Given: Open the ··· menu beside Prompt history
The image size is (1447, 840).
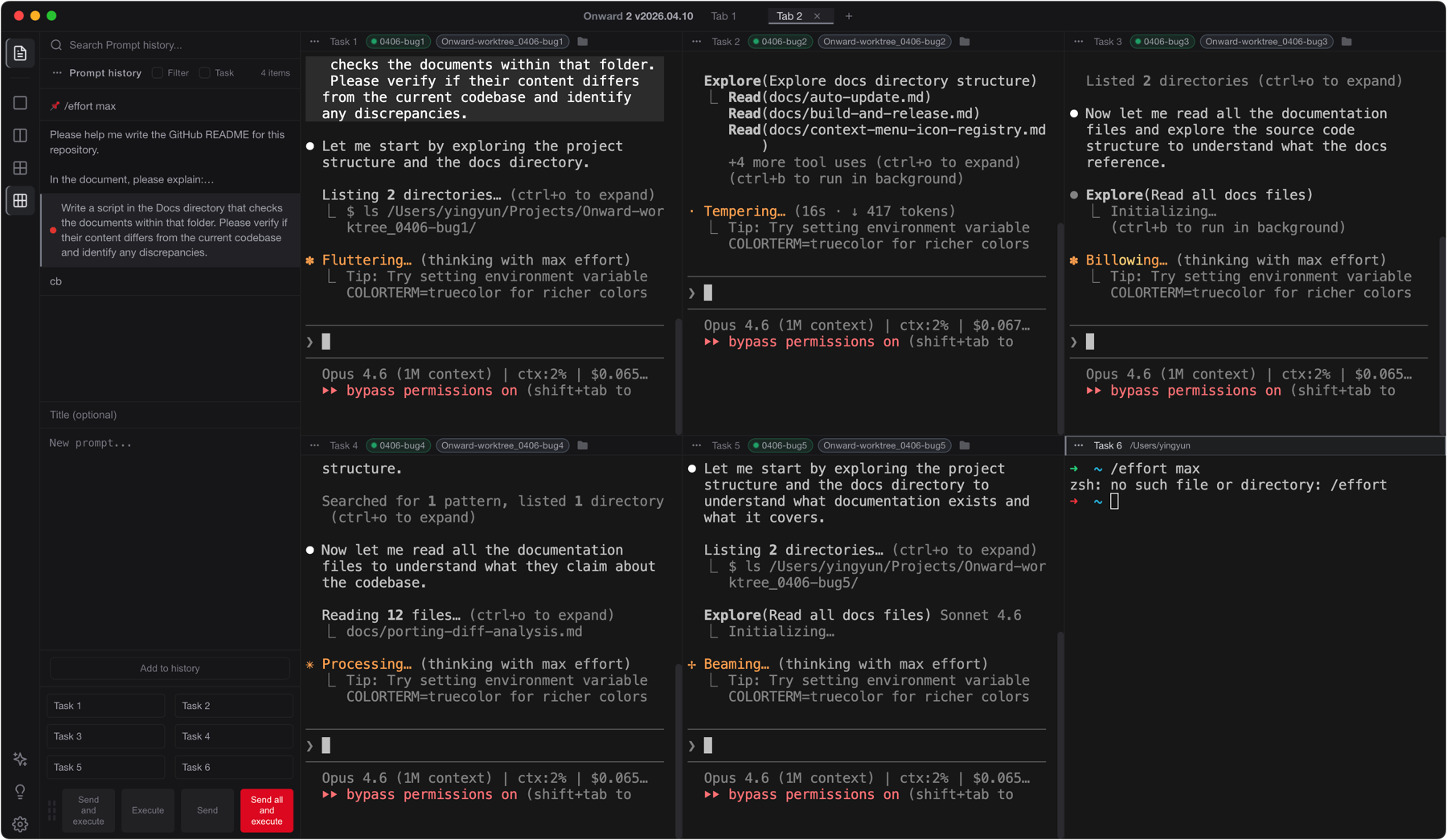Looking at the screenshot, I should coord(57,73).
